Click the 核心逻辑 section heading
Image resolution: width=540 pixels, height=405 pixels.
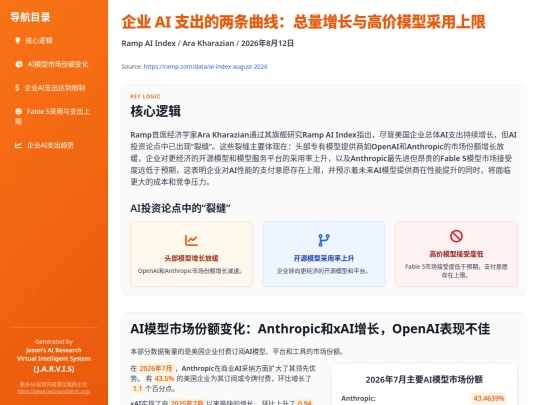coord(155,111)
